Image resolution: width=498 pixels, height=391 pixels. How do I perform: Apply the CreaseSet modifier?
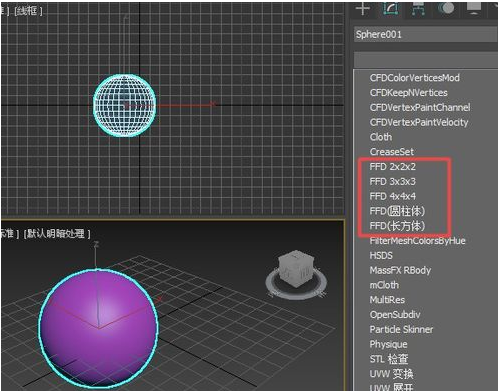coord(392,152)
